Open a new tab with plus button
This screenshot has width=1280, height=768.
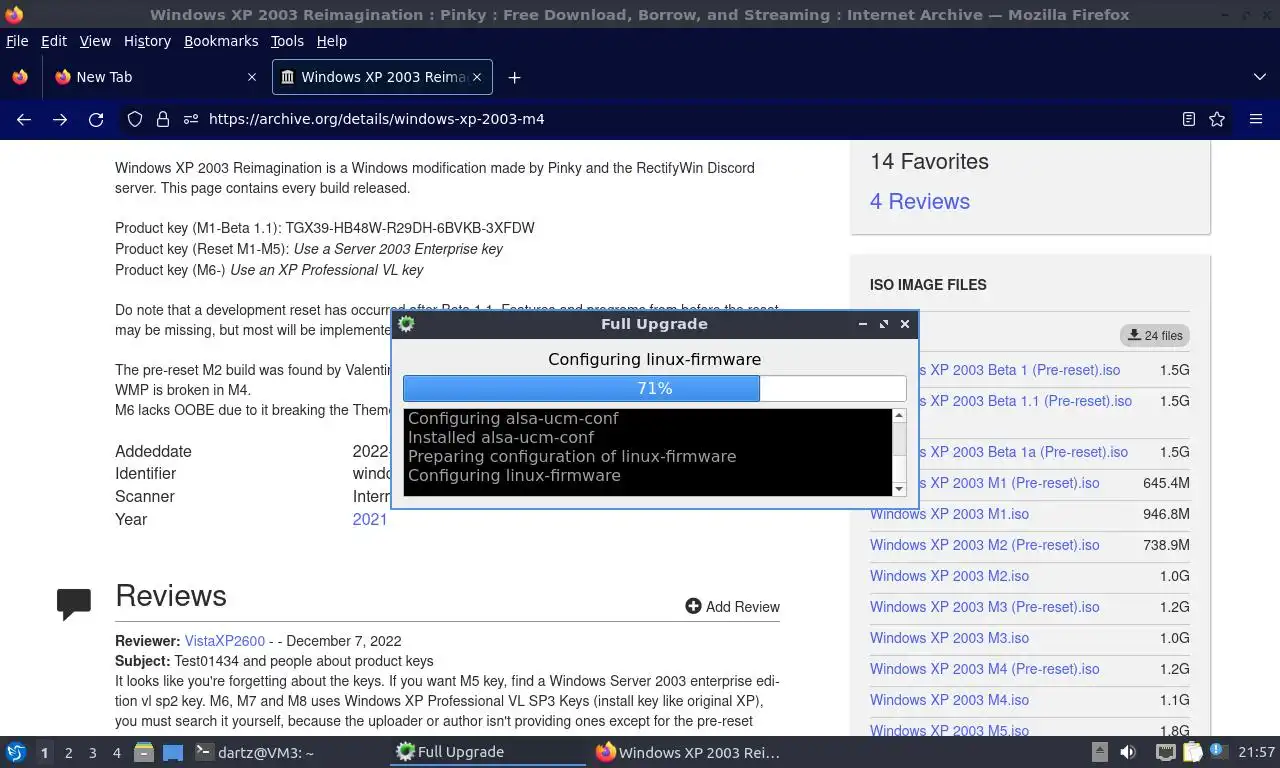[x=514, y=77]
